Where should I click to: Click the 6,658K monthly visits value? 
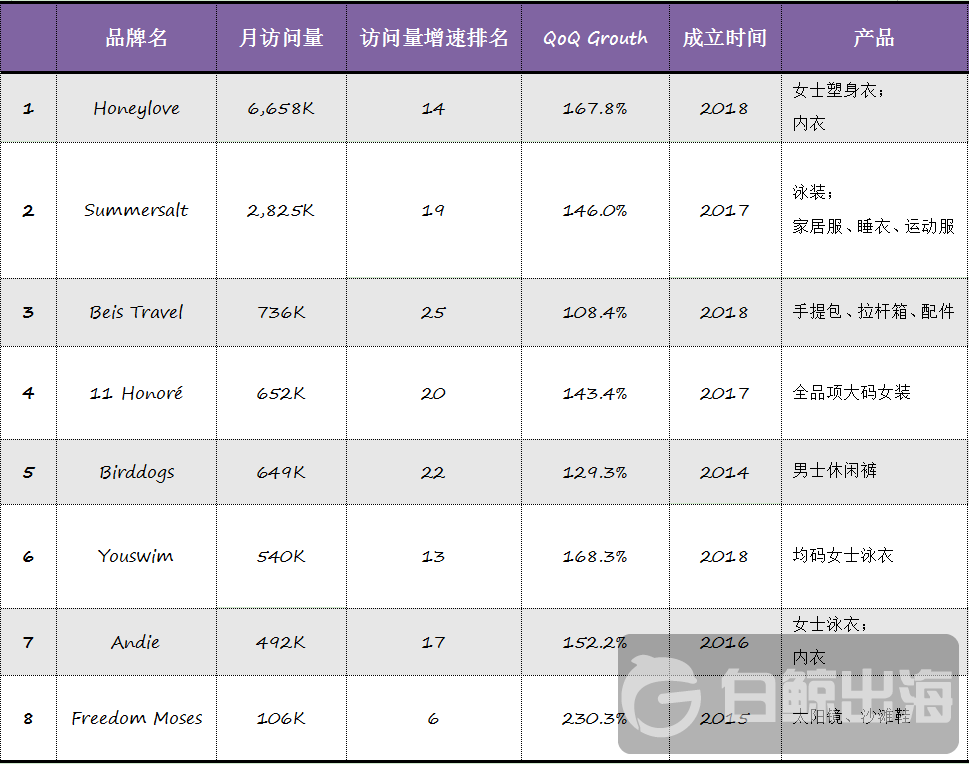[x=281, y=109]
